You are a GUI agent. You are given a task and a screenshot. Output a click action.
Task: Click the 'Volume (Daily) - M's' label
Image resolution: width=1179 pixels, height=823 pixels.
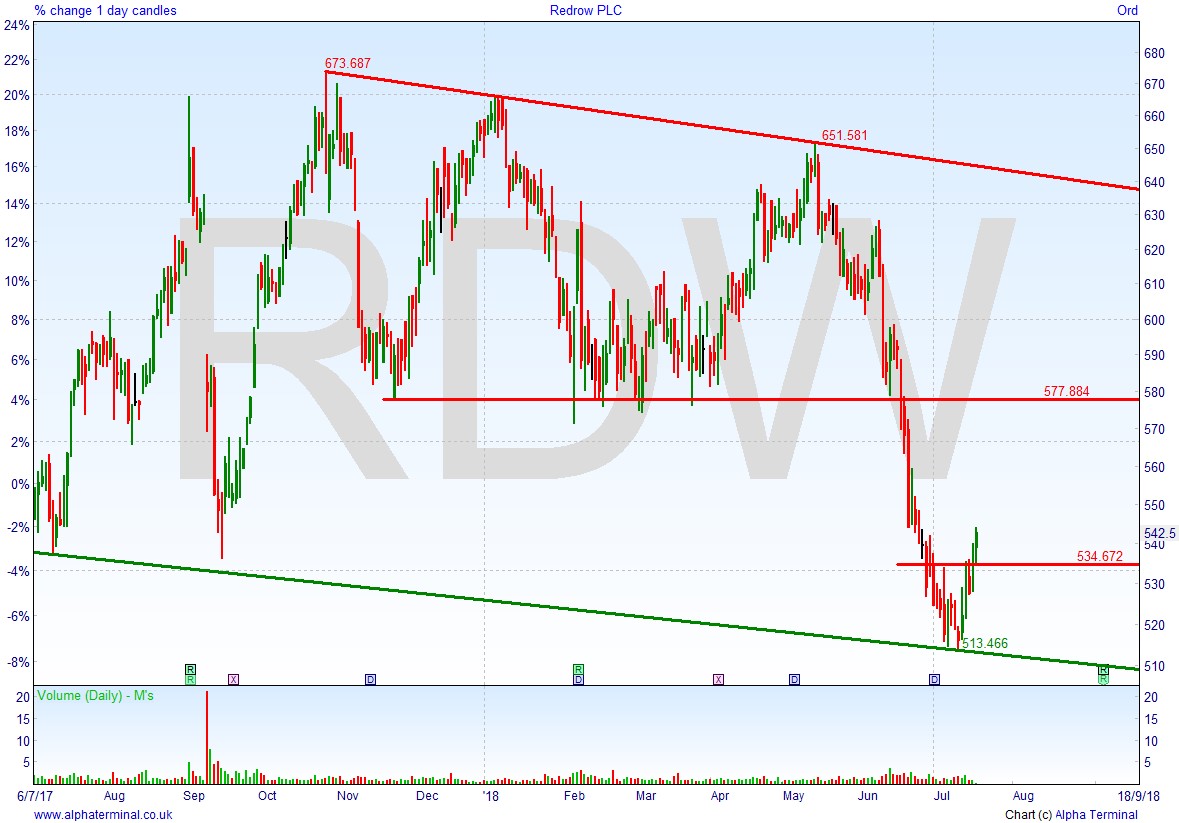pos(95,695)
